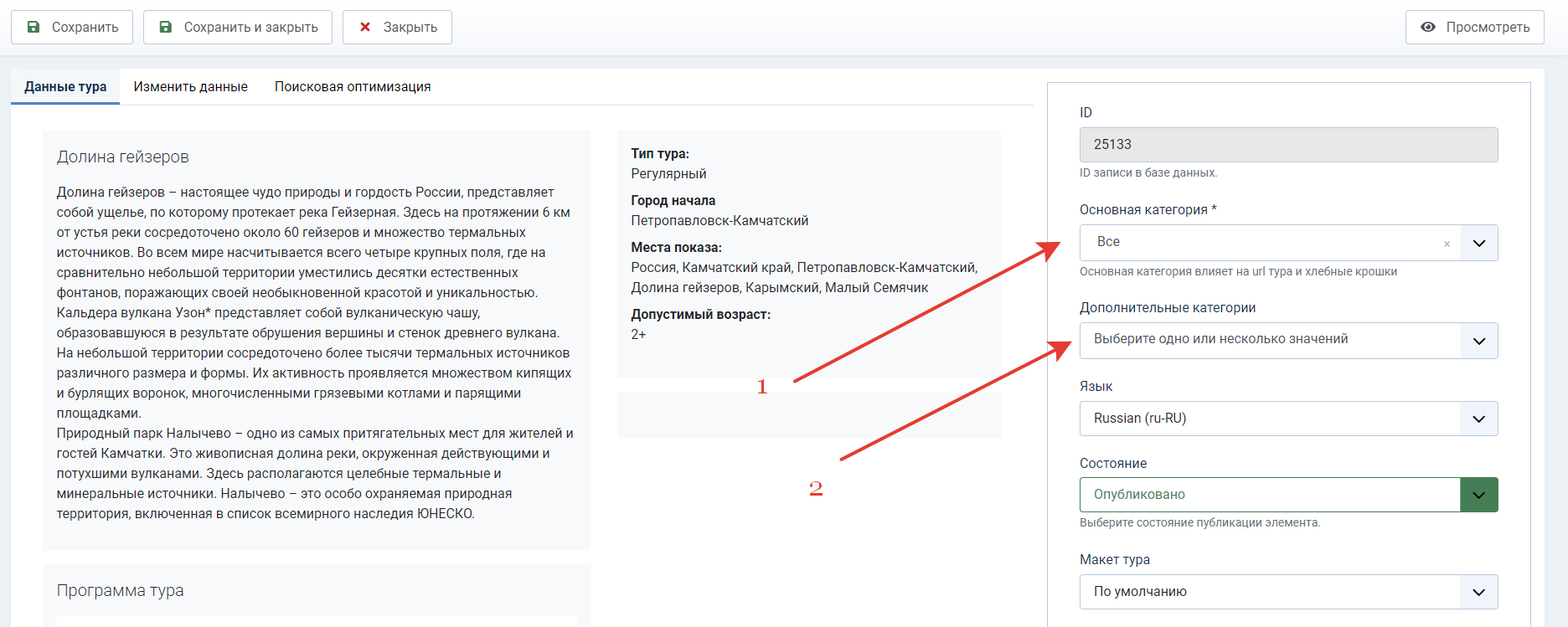Click the Закрыть button

(397, 27)
